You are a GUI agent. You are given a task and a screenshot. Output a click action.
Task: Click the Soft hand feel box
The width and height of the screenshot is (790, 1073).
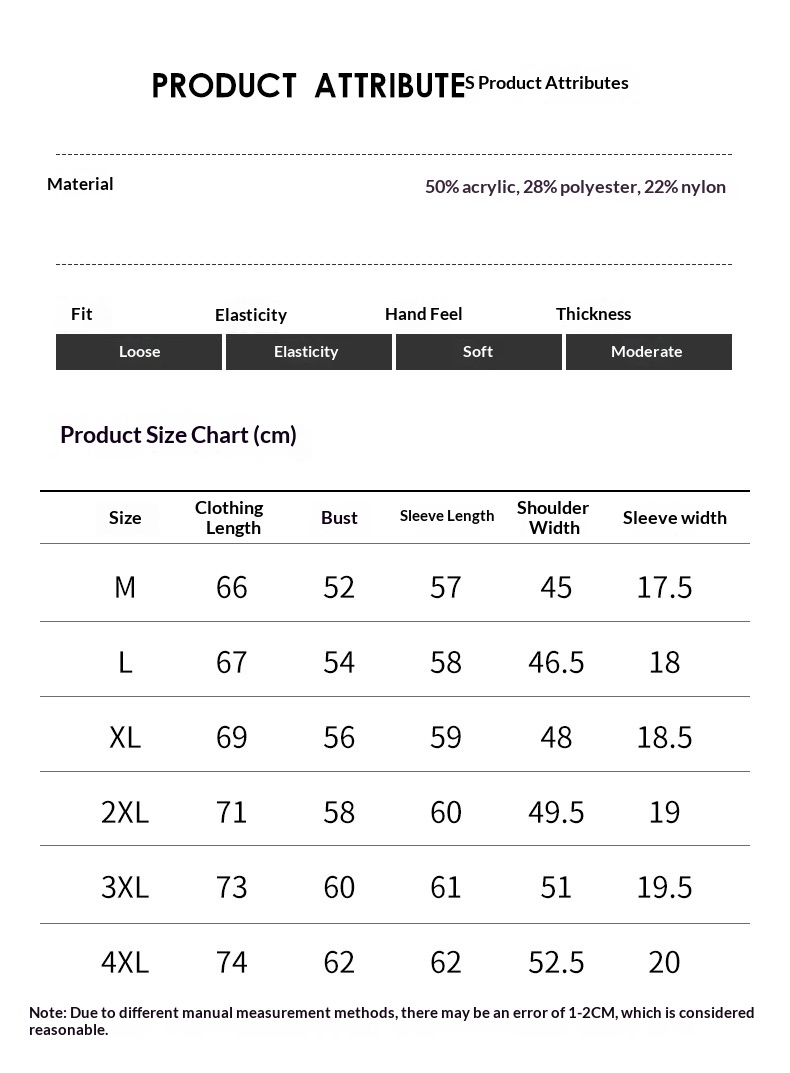pos(479,352)
